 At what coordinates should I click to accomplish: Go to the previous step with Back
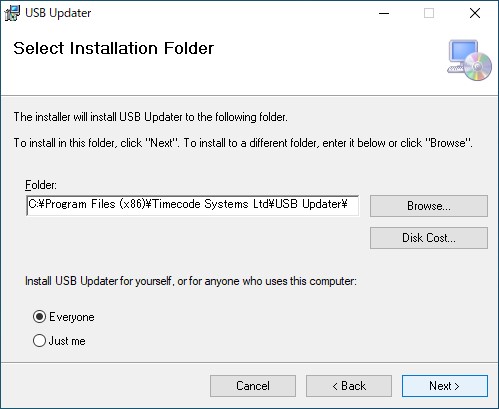click(349, 386)
